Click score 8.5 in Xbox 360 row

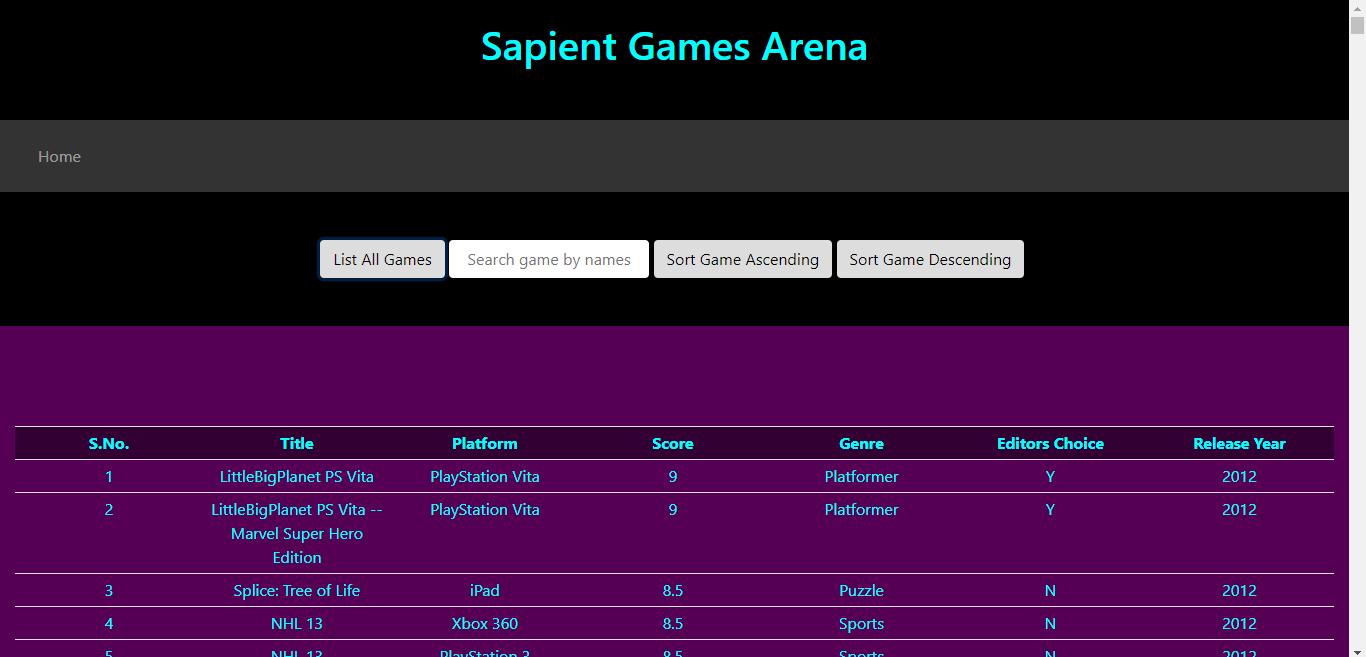click(x=673, y=623)
